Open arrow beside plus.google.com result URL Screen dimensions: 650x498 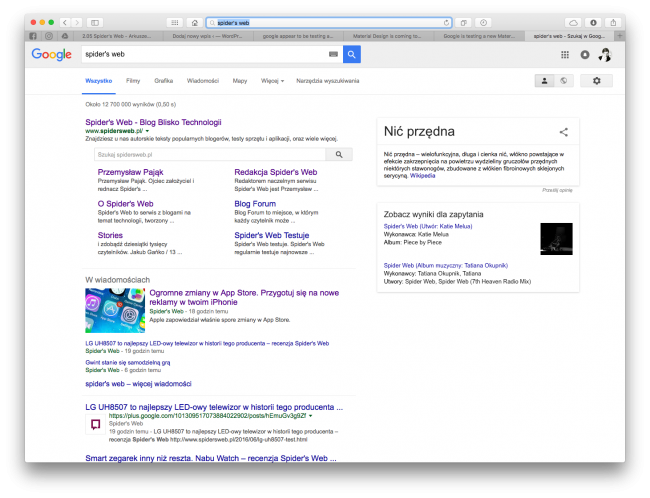[x=310, y=415]
